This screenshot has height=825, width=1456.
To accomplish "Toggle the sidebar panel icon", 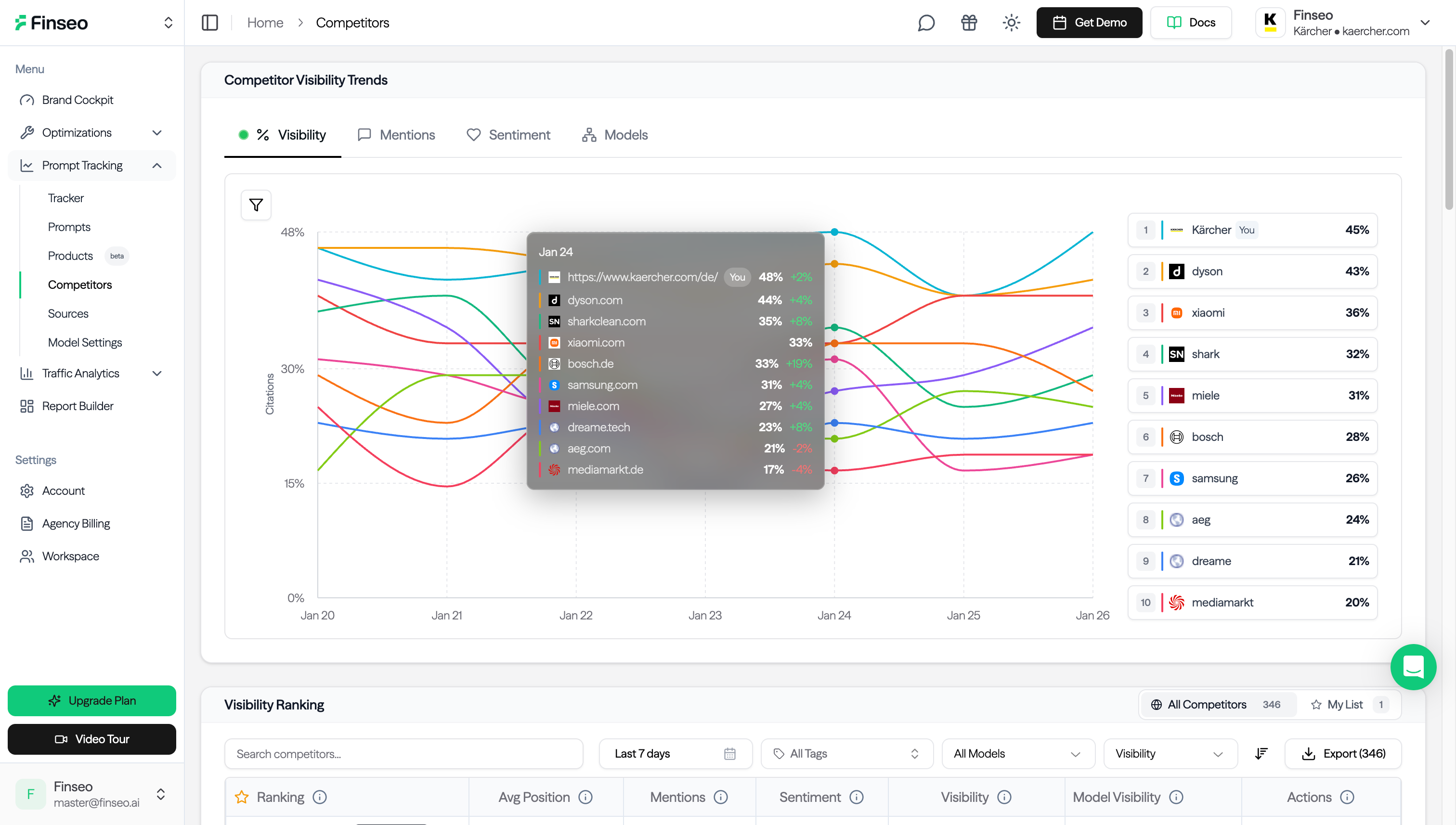I will coord(210,23).
